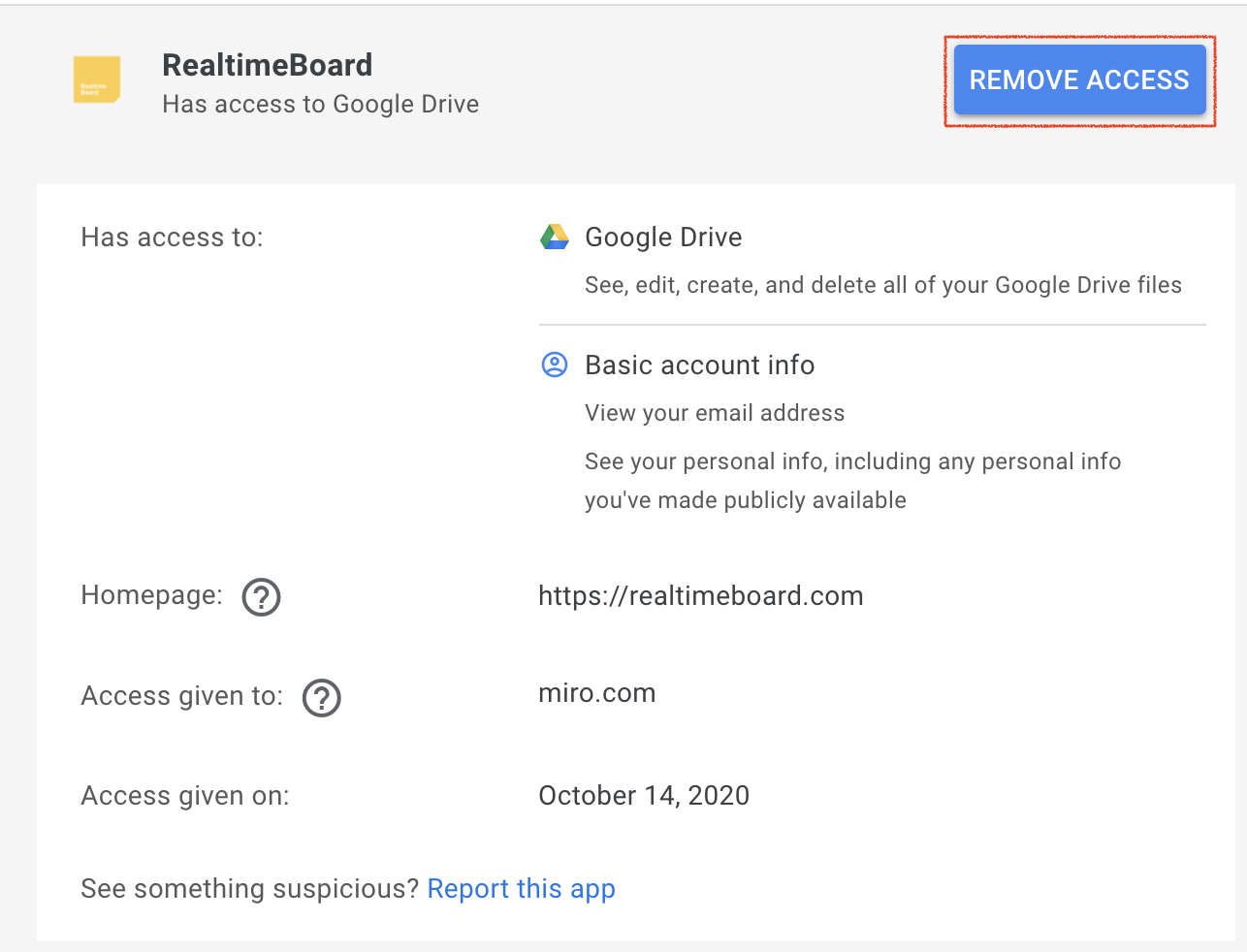Open the help icon beside Homepage

261,597
